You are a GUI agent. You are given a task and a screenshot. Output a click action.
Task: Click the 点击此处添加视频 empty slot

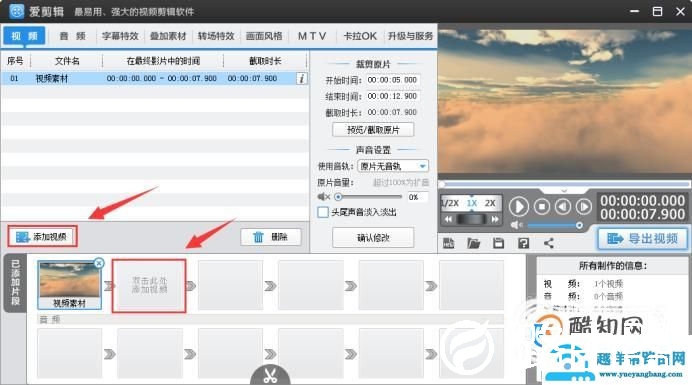point(149,285)
